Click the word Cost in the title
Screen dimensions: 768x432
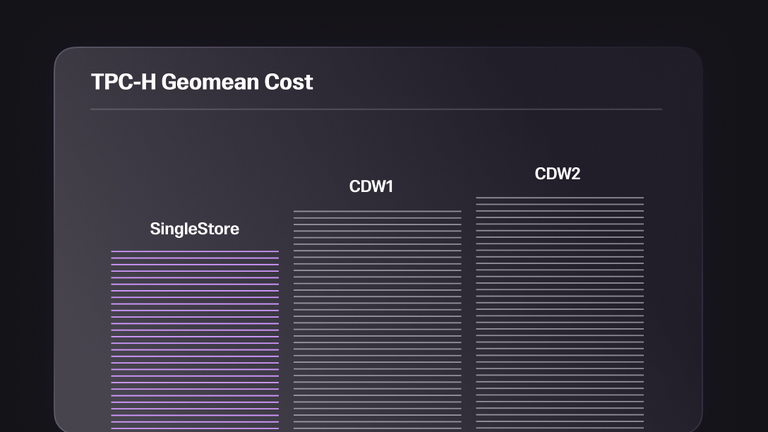[x=288, y=82]
